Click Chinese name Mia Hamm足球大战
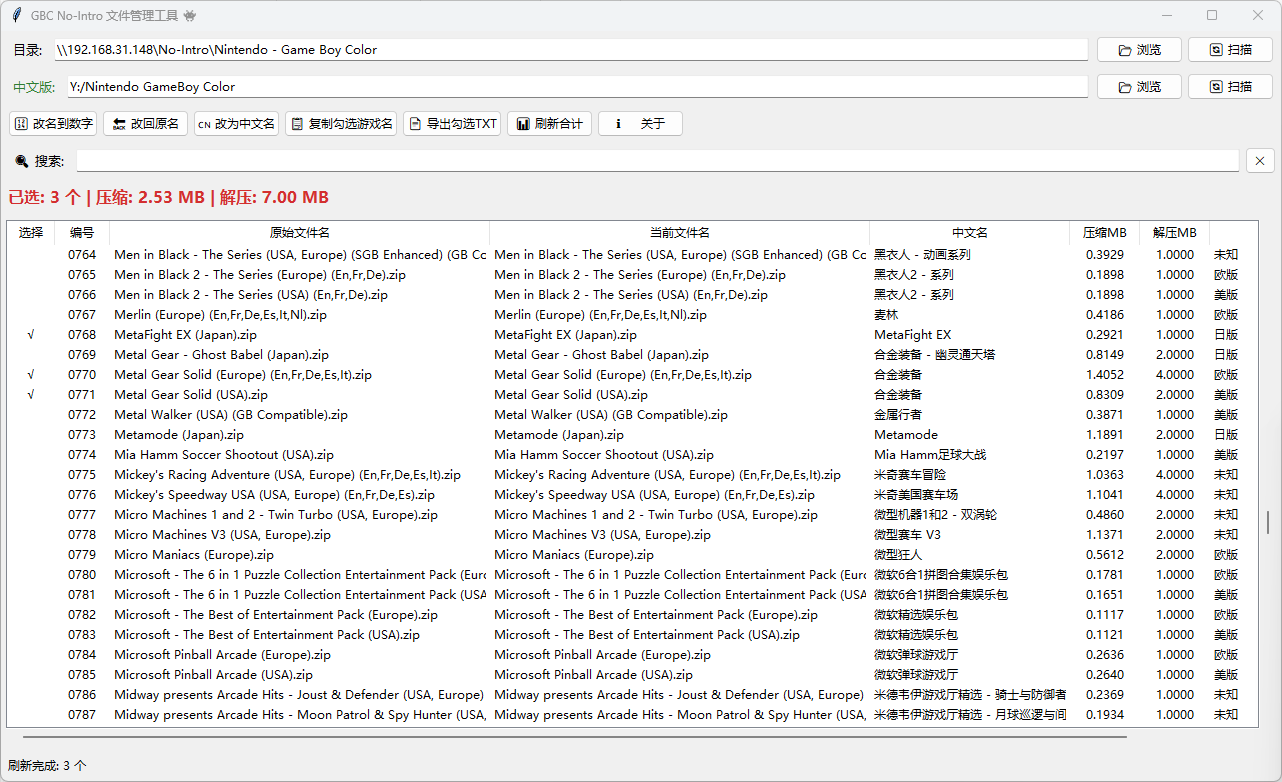Viewport: 1282px width, 782px height. 930,455
